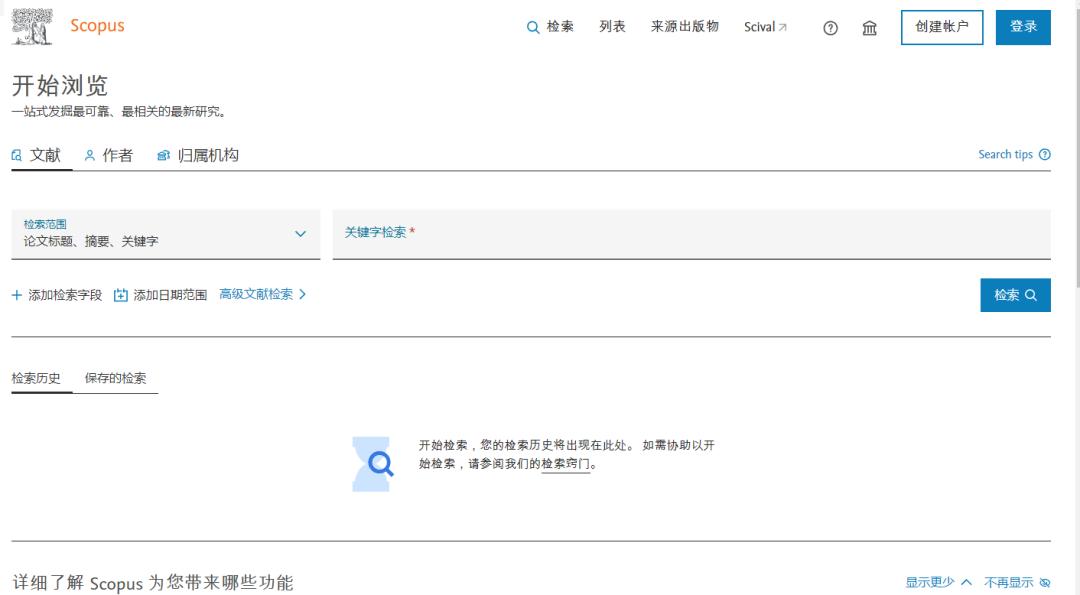Click the institution access building icon
This screenshot has height=595, width=1080.
869,29
